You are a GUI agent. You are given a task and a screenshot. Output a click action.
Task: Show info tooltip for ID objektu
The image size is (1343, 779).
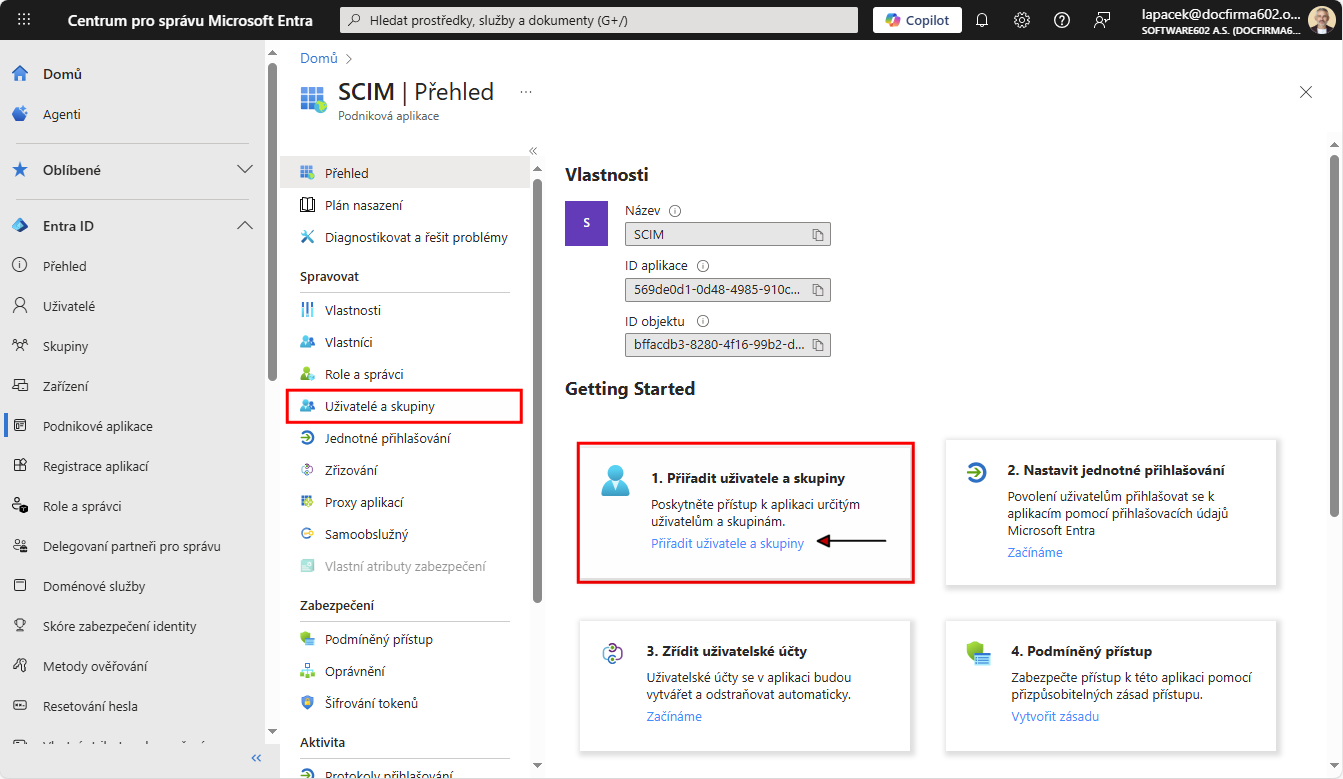click(703, 321)
